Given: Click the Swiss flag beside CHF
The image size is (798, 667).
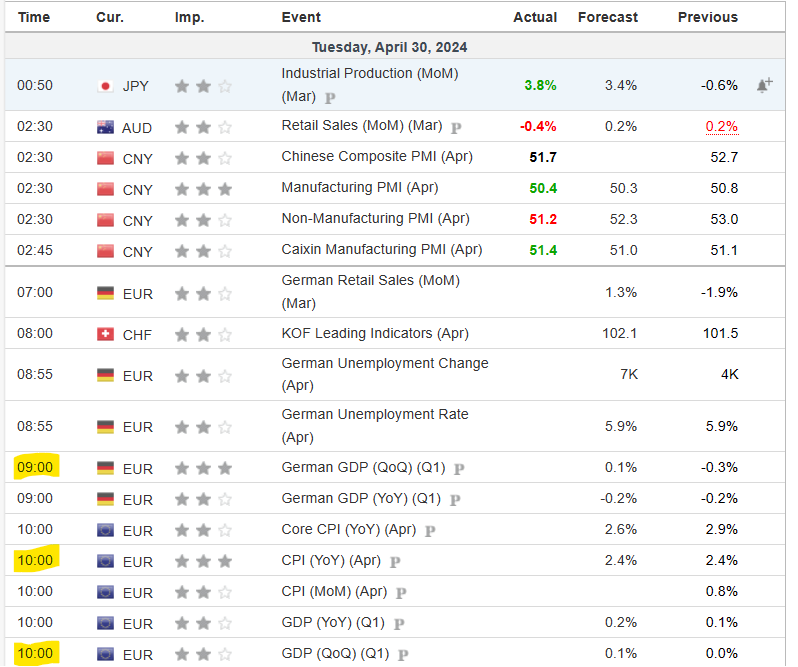Looking at the screenshot, I should [x=105, y=335].
